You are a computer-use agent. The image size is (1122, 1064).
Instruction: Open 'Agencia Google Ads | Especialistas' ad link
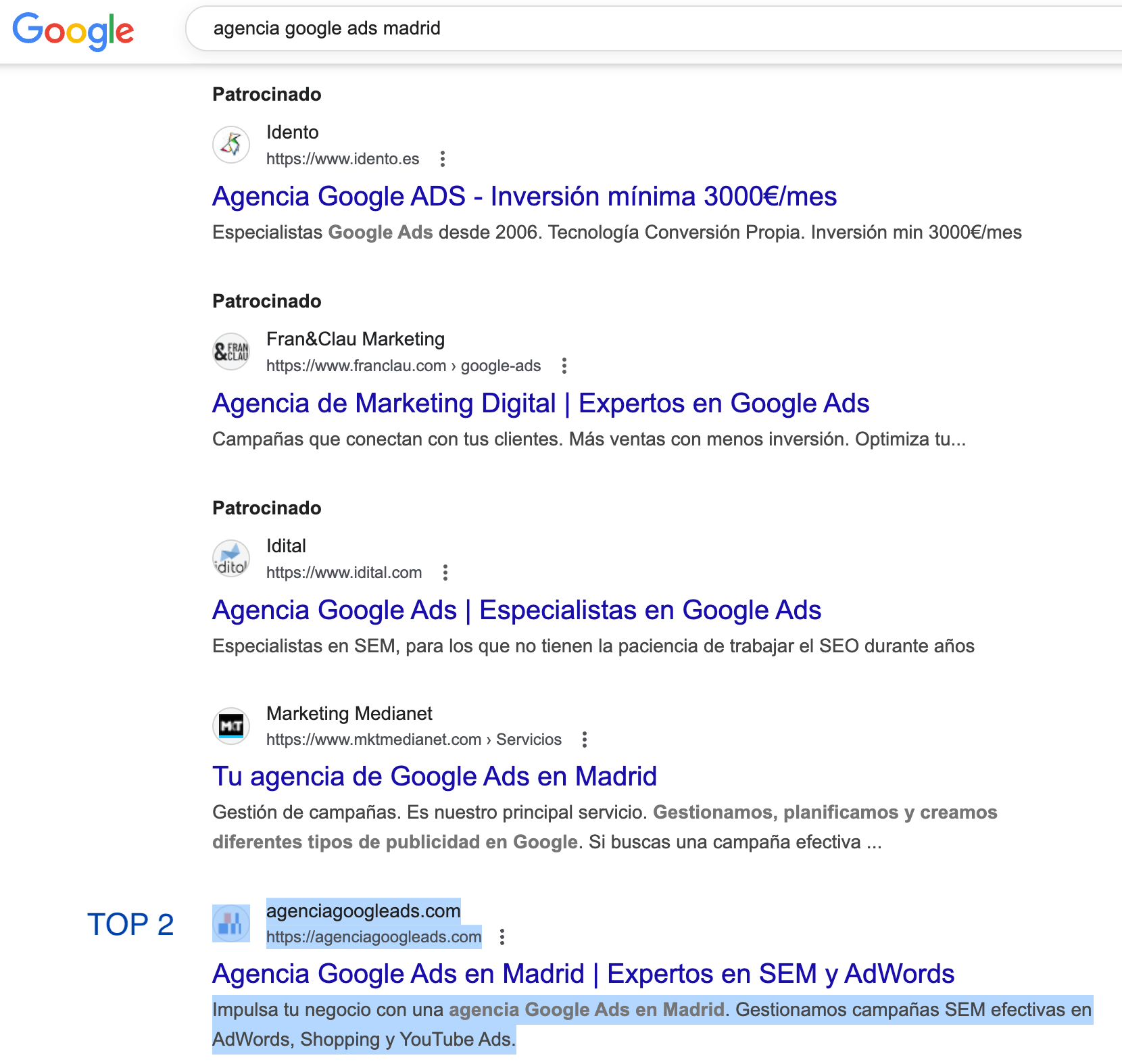coord(516,610)
